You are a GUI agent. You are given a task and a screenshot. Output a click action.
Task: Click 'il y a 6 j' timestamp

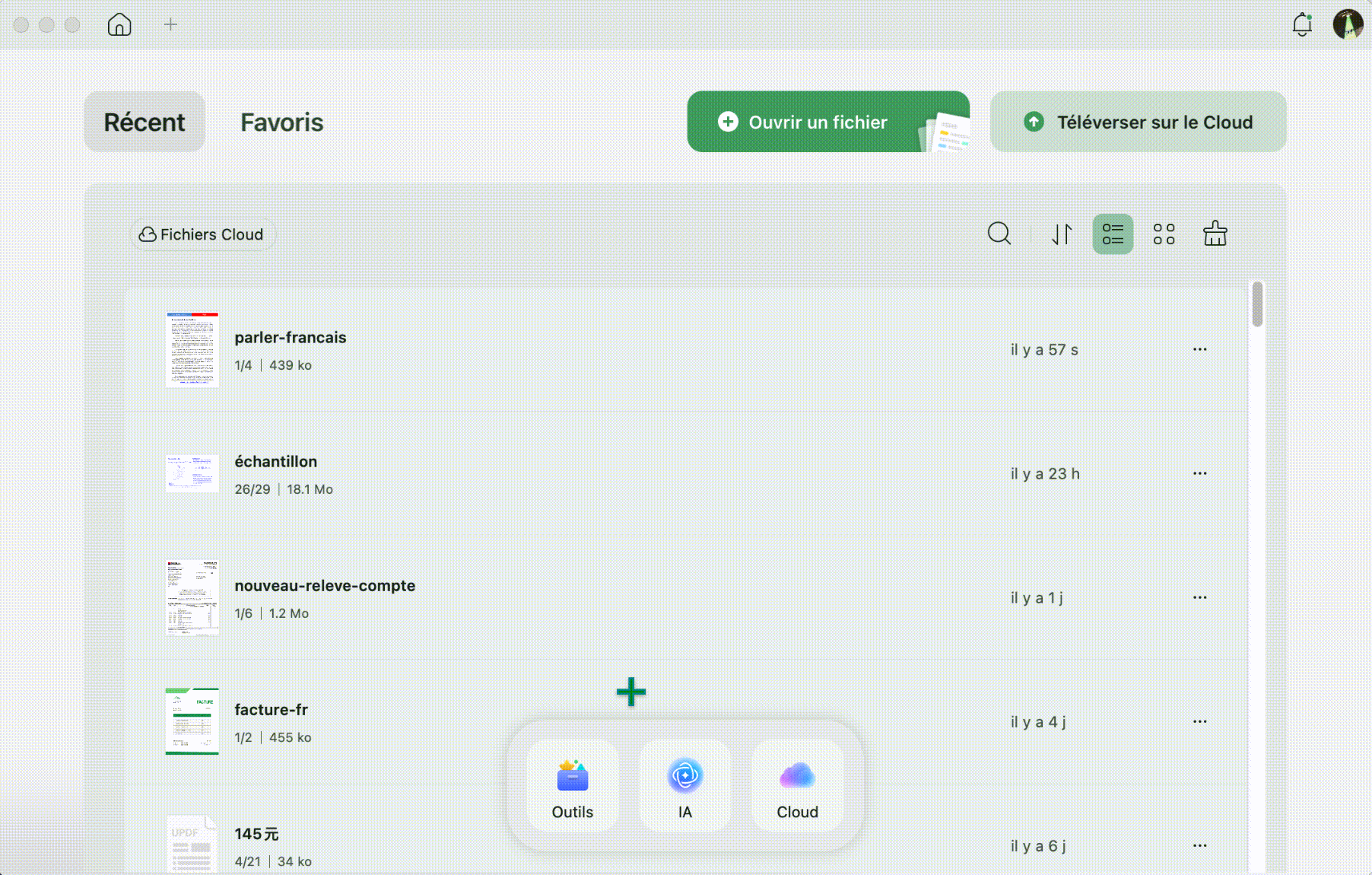pos(1038,845)
